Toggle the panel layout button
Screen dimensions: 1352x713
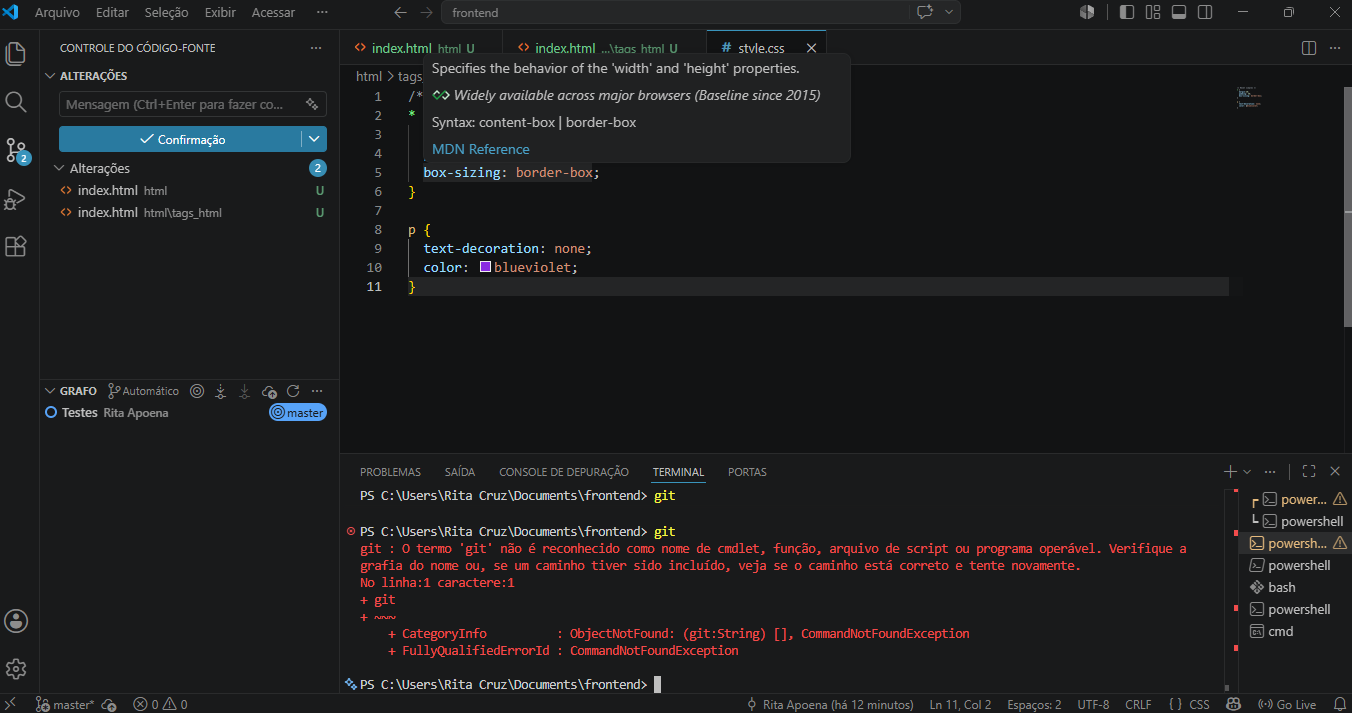tap(1179, 12)
